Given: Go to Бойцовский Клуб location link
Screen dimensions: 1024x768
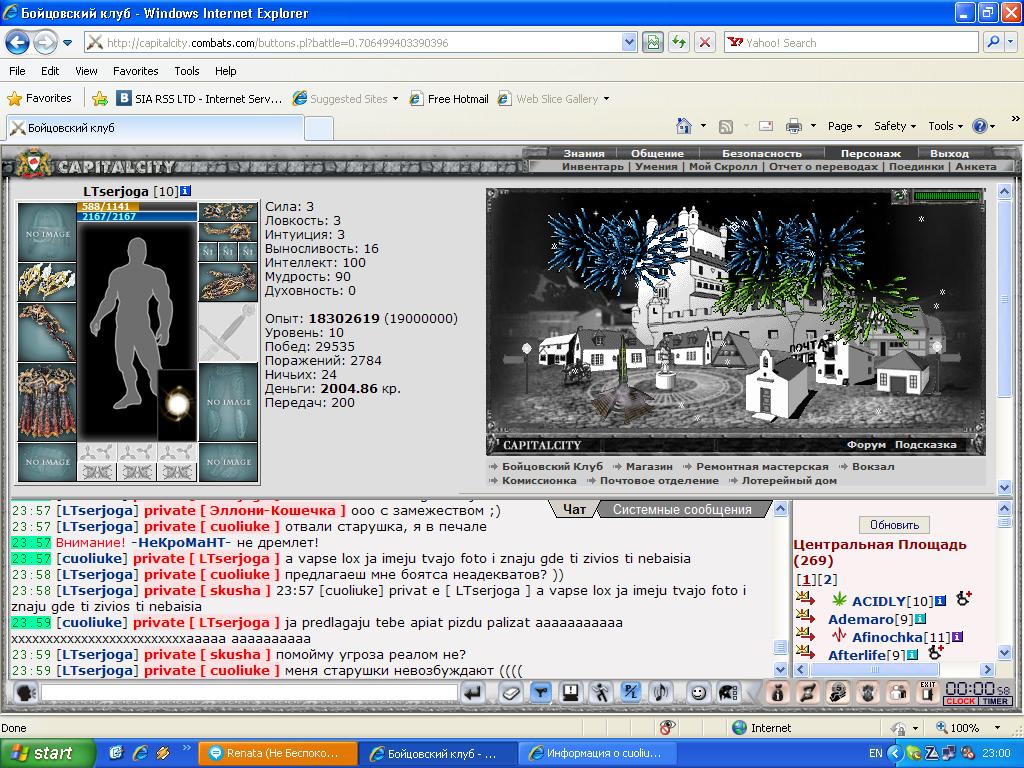Looking at the screenshot, I should (x=552, y=466).
